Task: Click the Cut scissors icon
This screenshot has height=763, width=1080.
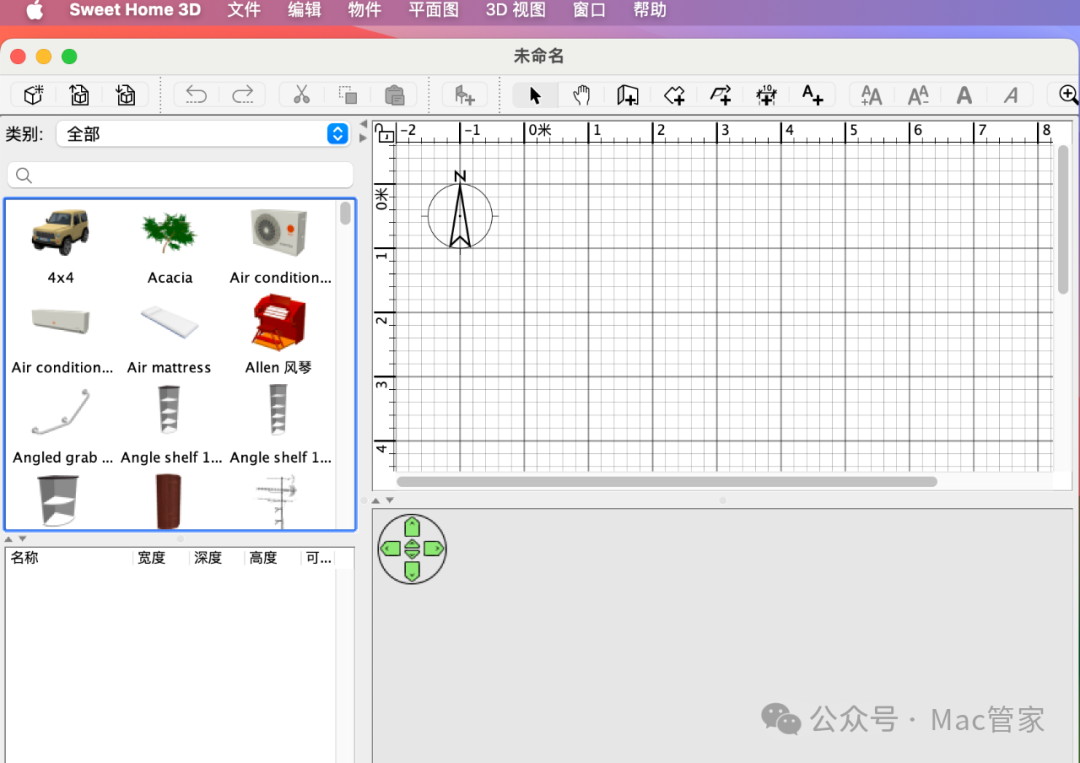Action: pyautogui.click(x=301, y=95)
